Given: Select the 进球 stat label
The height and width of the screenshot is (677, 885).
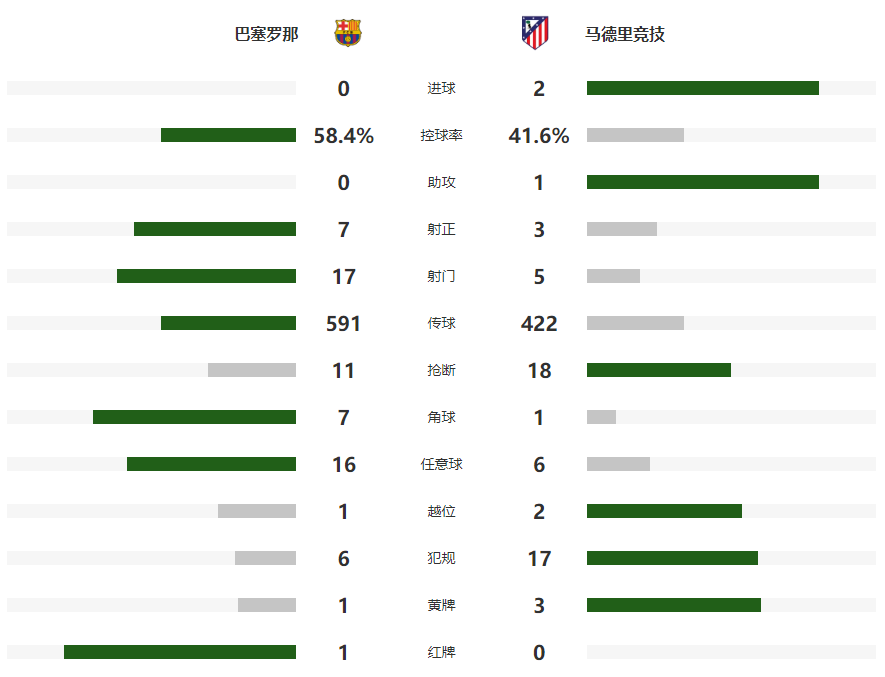Looking at the screenshot, I should pos(441,88).
